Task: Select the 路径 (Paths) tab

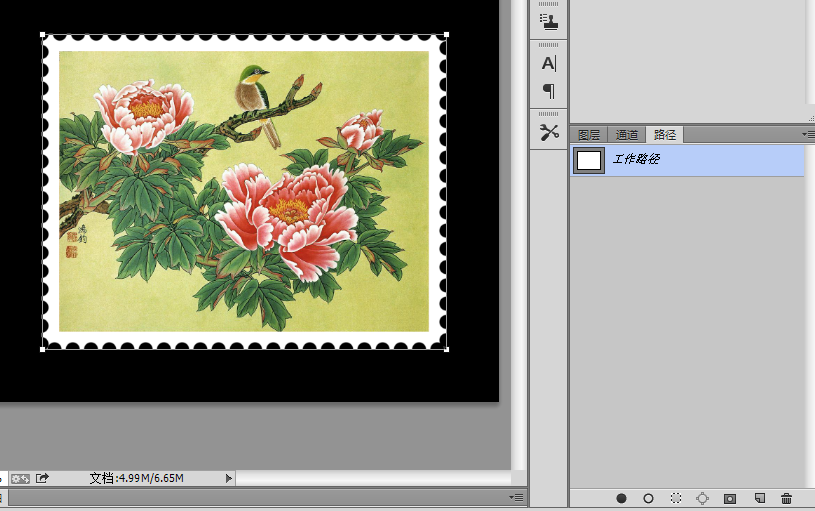Action: coord(665,135)
